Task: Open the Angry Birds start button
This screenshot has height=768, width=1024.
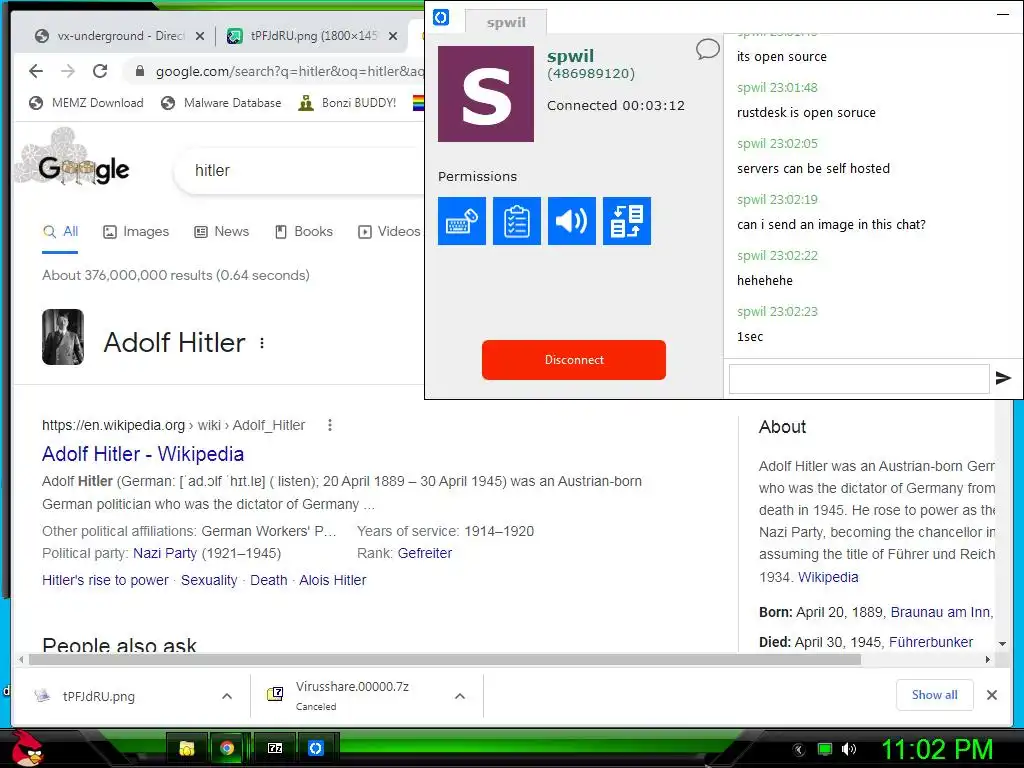Action: 27,748
